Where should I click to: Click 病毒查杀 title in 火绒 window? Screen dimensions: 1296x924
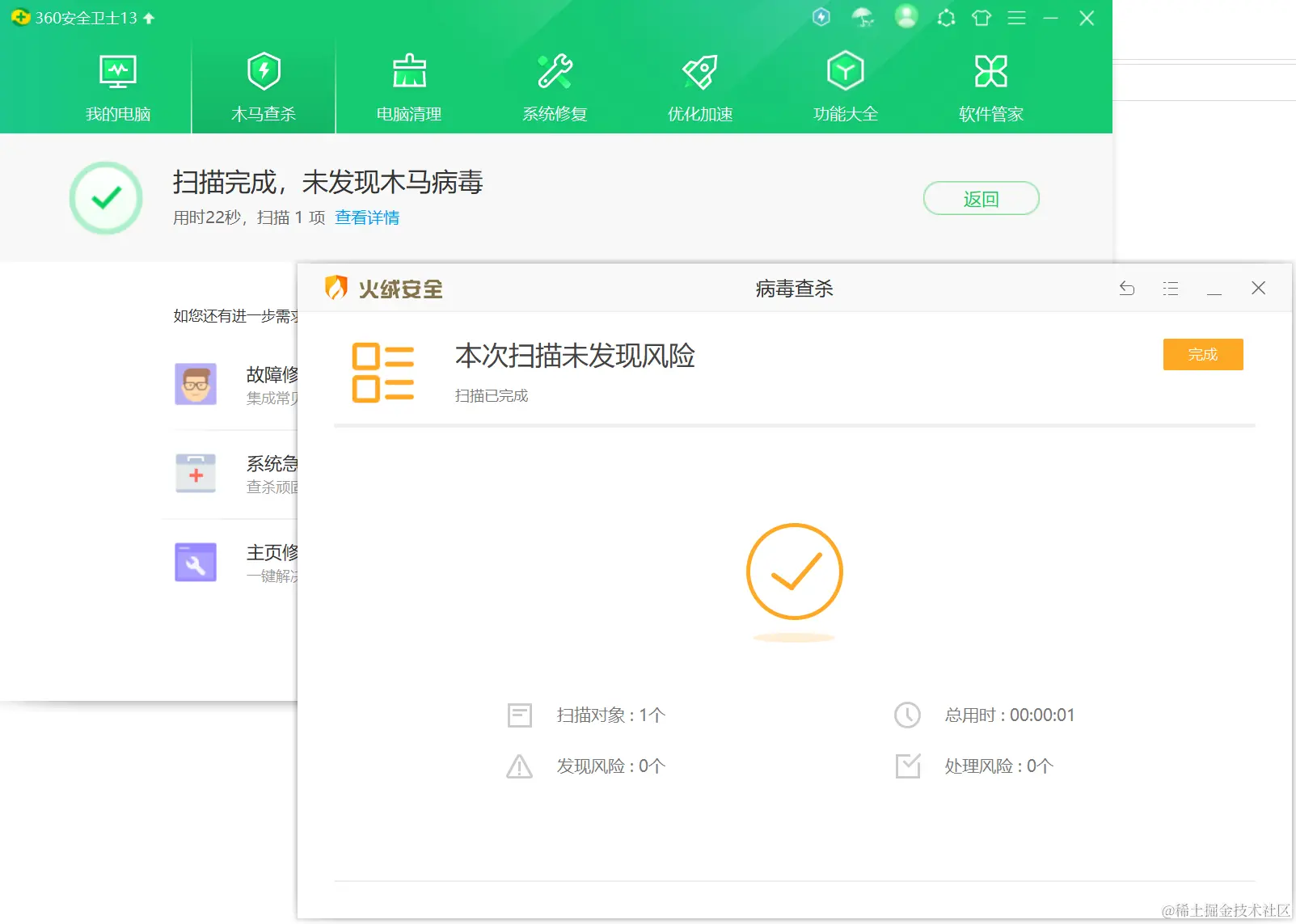coord(795,289)
